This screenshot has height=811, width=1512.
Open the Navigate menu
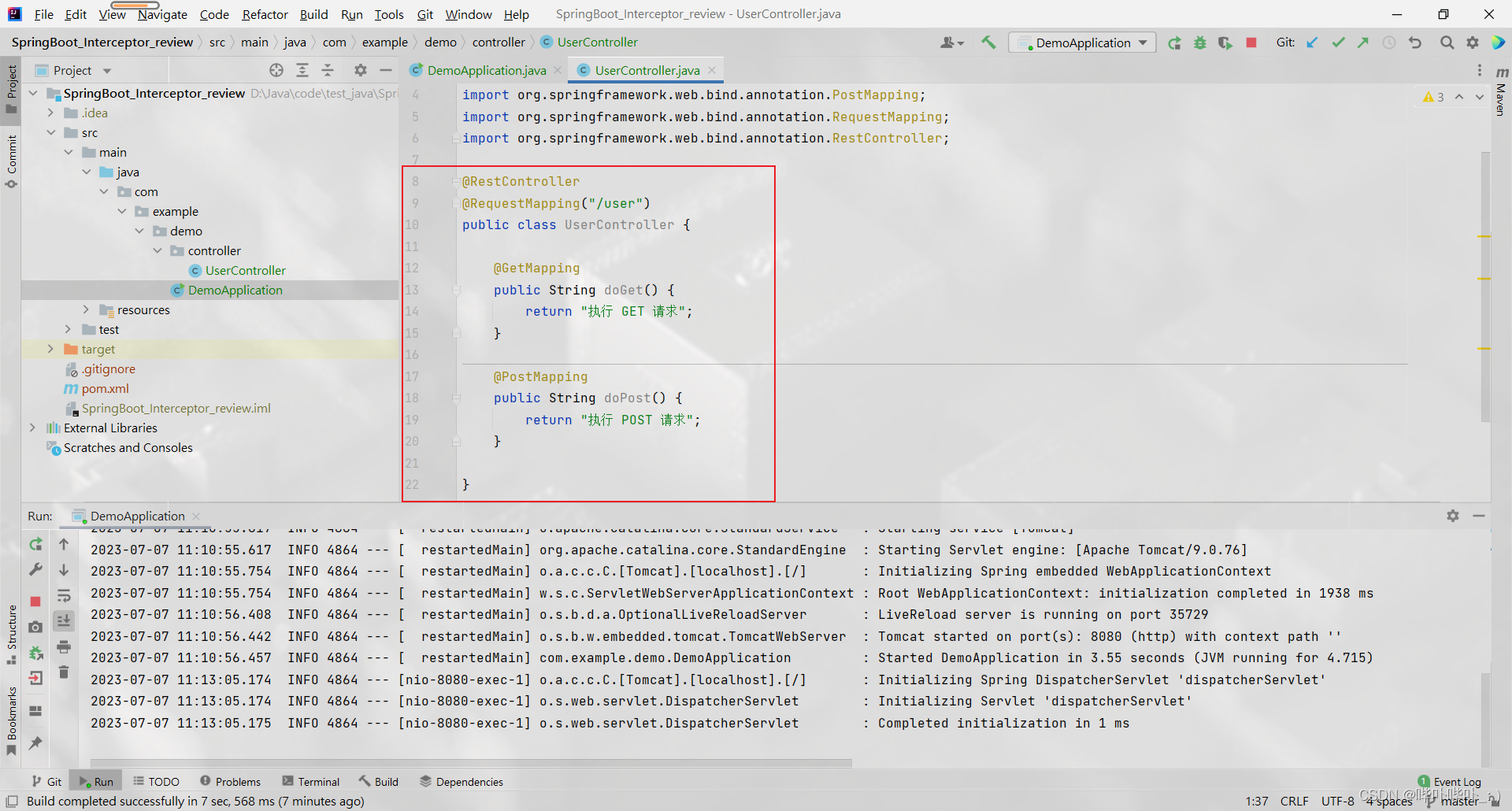pos(162,14)
